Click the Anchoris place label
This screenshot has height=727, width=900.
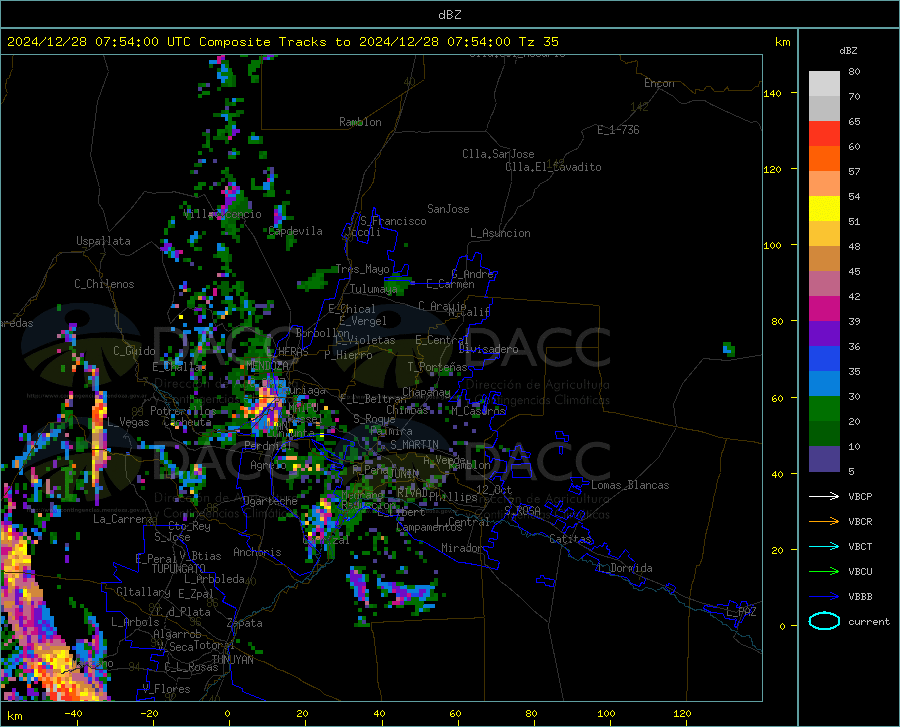coord(257,552)
